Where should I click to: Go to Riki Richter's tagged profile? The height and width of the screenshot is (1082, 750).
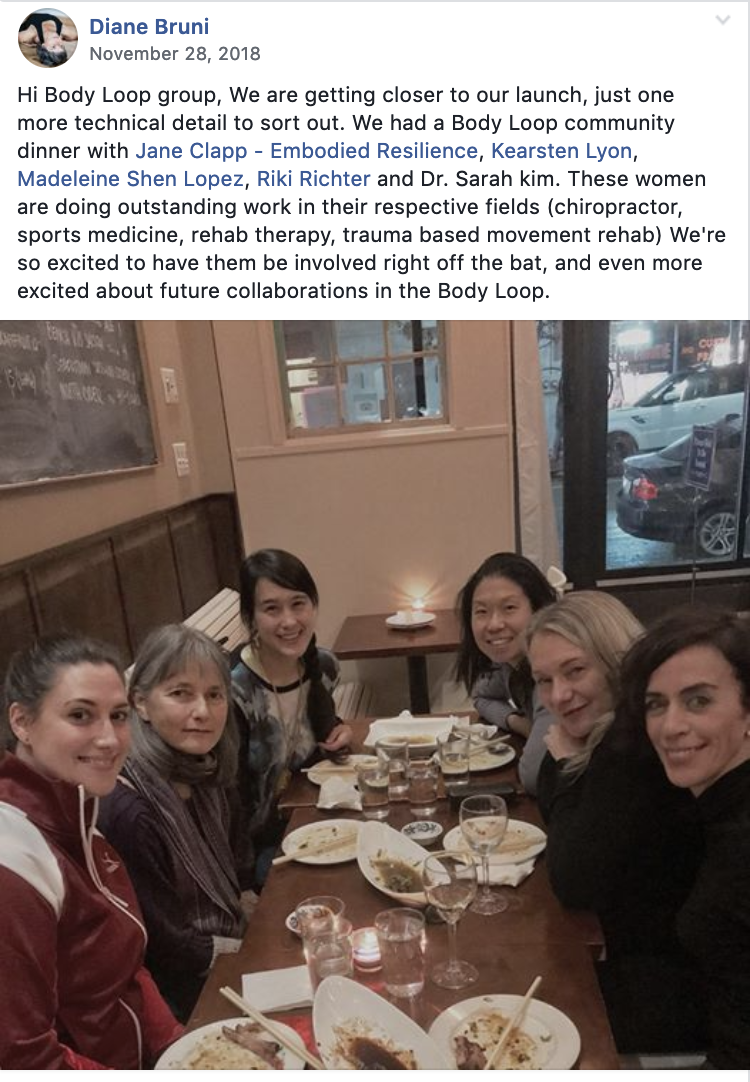[313, 179]
